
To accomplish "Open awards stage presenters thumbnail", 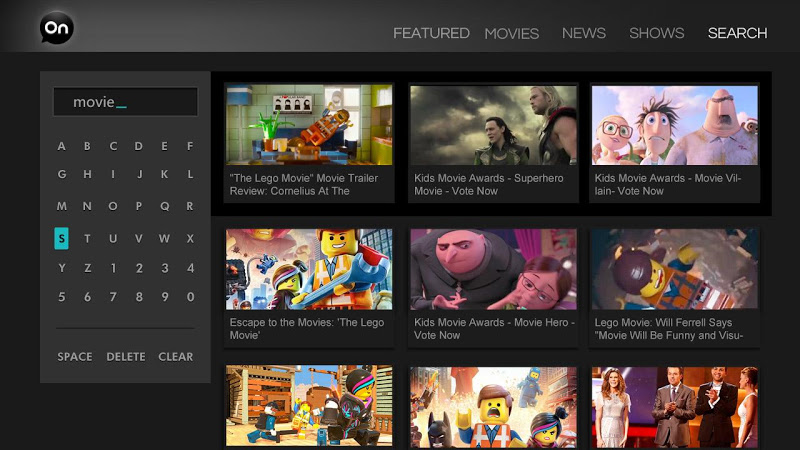I will [x=674, y=407].
